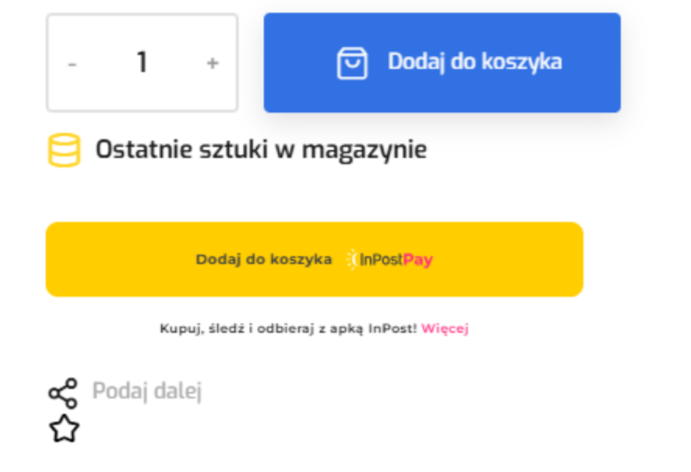Click the pink 'Pay' word in InPost logo
Image resolution: width=691 pixels, height=472 pixels.
(x=419, y=260)
